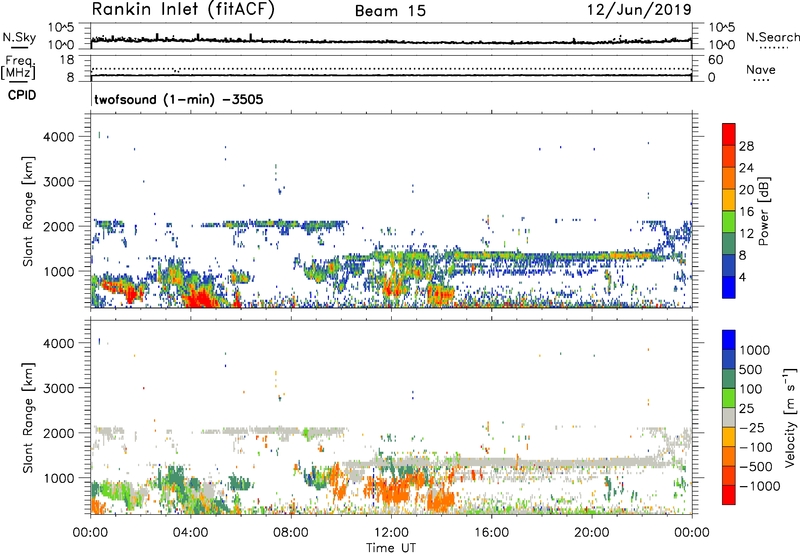Click the '1000' range tick in Velocity panel
This screenshot has width=800, height=554.
[x=59, y=477]
